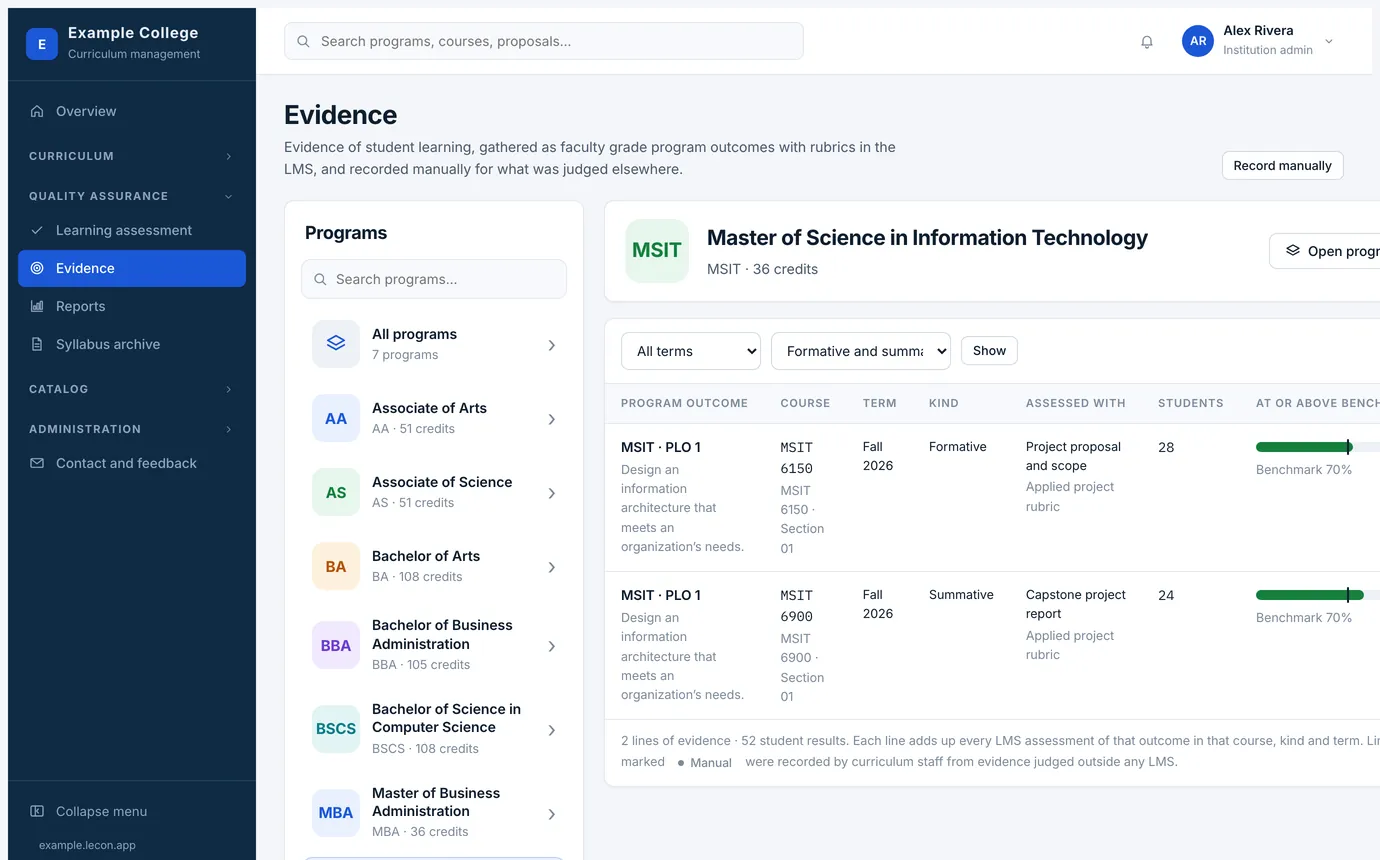1380x860 pixels.
Task: Select the All programs list entry
Action: [x=434, y=344]
